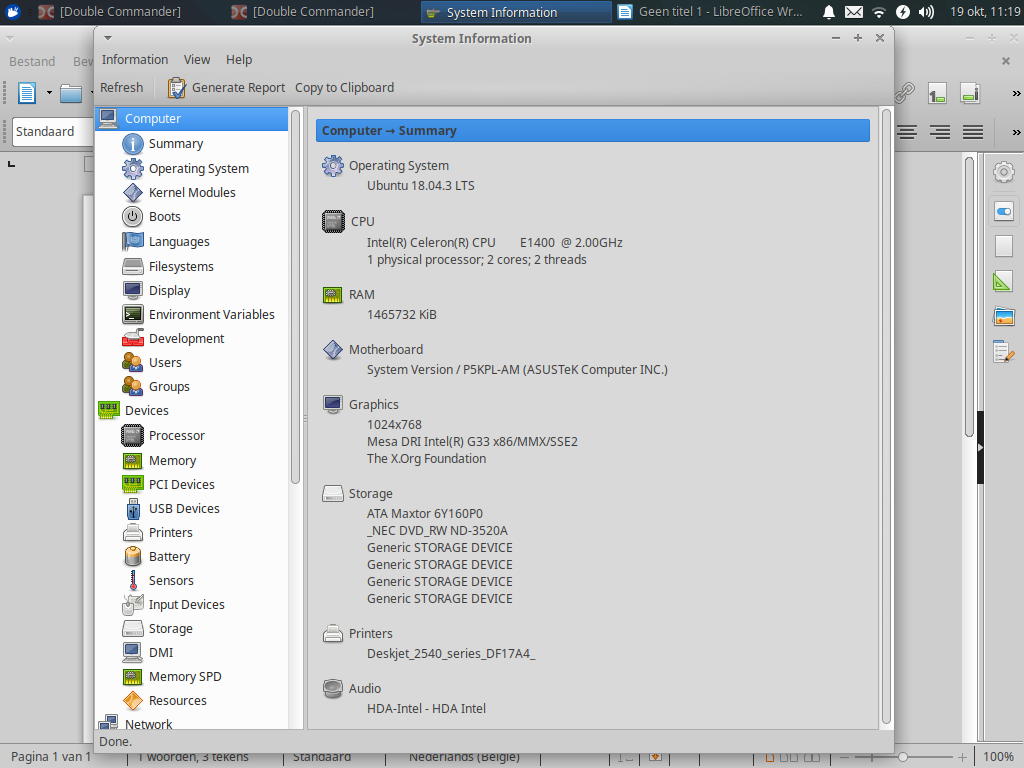
Task: Collapse the Devices category in the tree
Action: click(146, 410)
